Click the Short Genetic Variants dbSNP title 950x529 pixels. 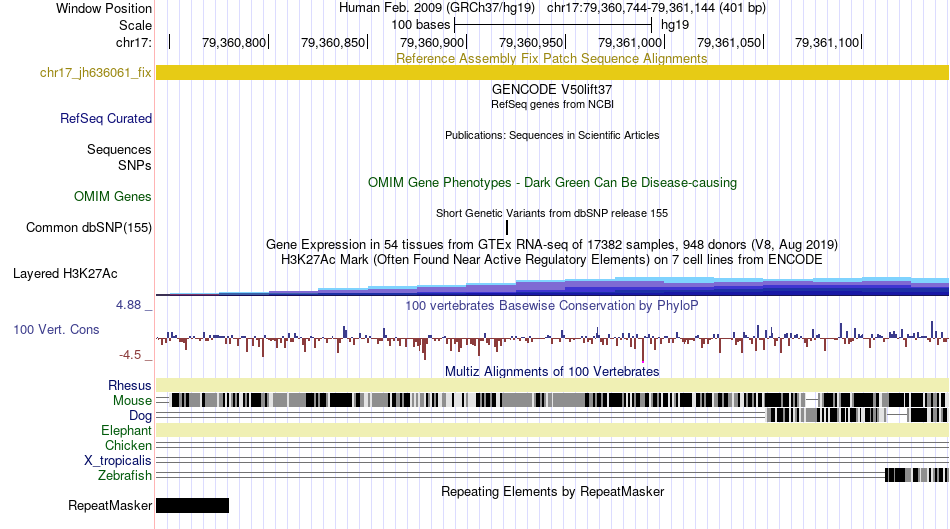click(552, 213)
